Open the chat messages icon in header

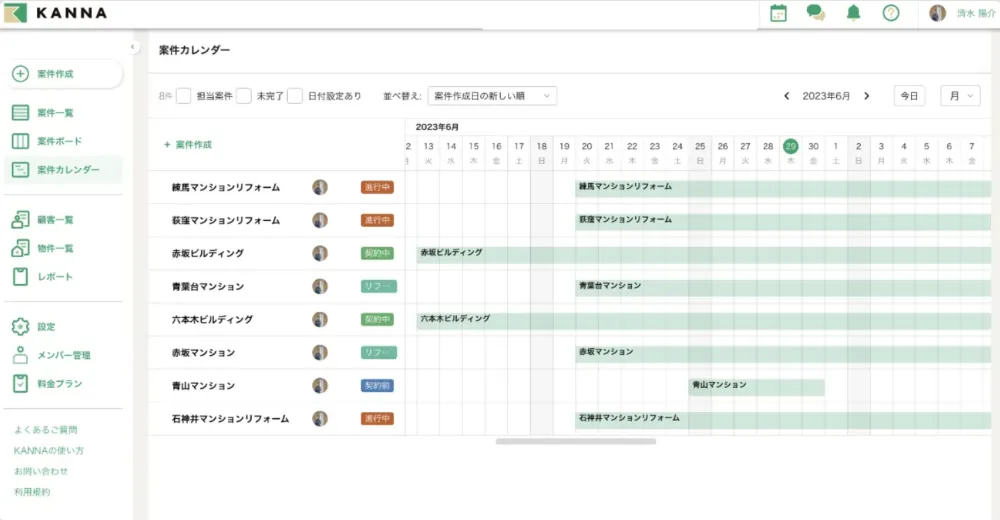pyautogui.click(x=816, y=12)
